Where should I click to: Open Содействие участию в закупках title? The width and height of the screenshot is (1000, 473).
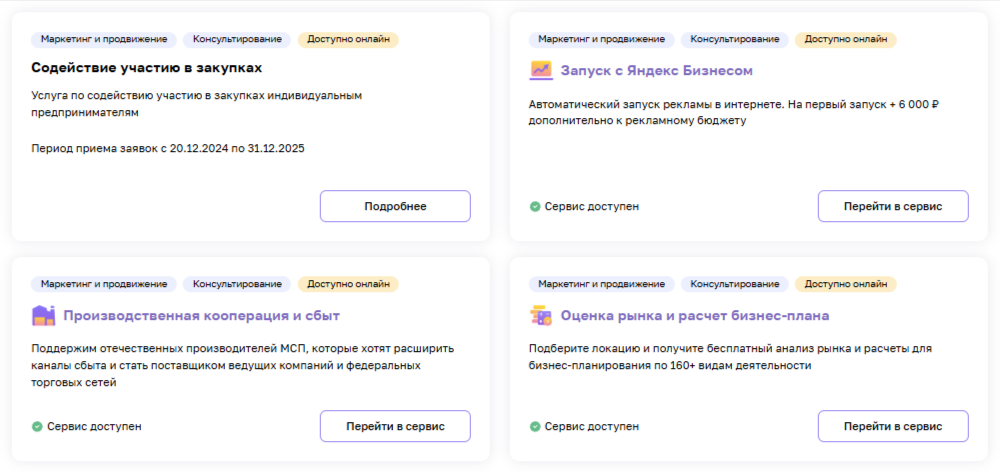click(147, 68)
